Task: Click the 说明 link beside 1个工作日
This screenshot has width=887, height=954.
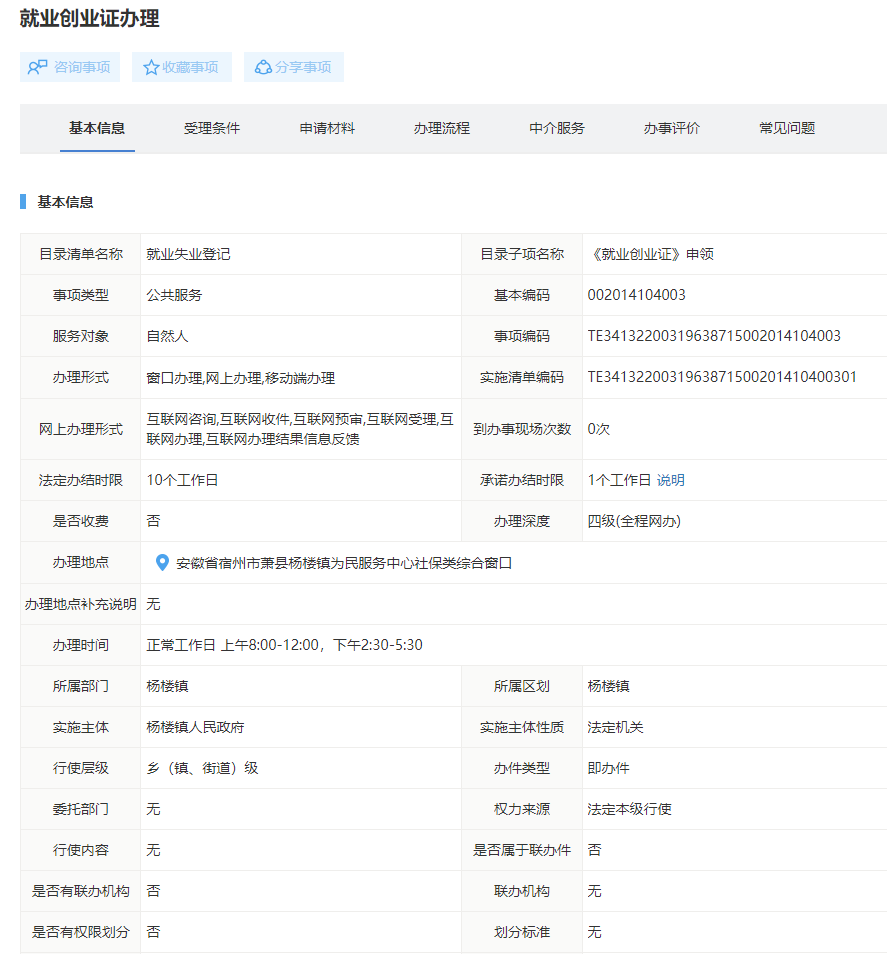Action: (x=671, y=480)
